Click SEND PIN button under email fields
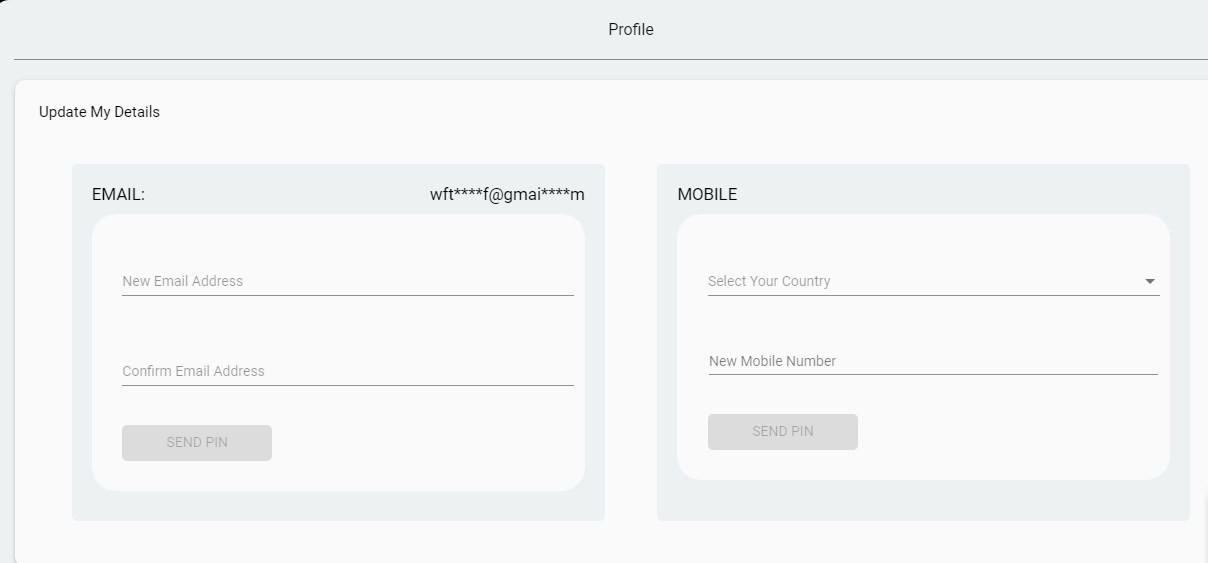Image resolution: width=1208 pixels, height=563 pixels. coord(197,443)
